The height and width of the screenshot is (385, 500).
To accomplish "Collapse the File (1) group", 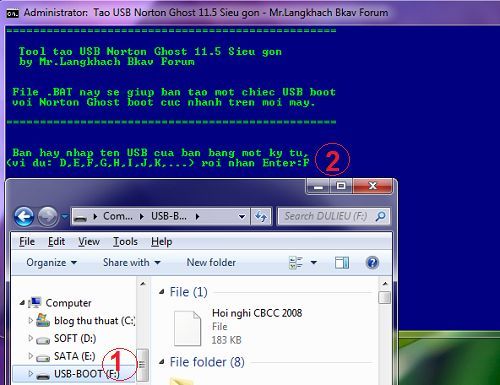I will coord(162,292).
